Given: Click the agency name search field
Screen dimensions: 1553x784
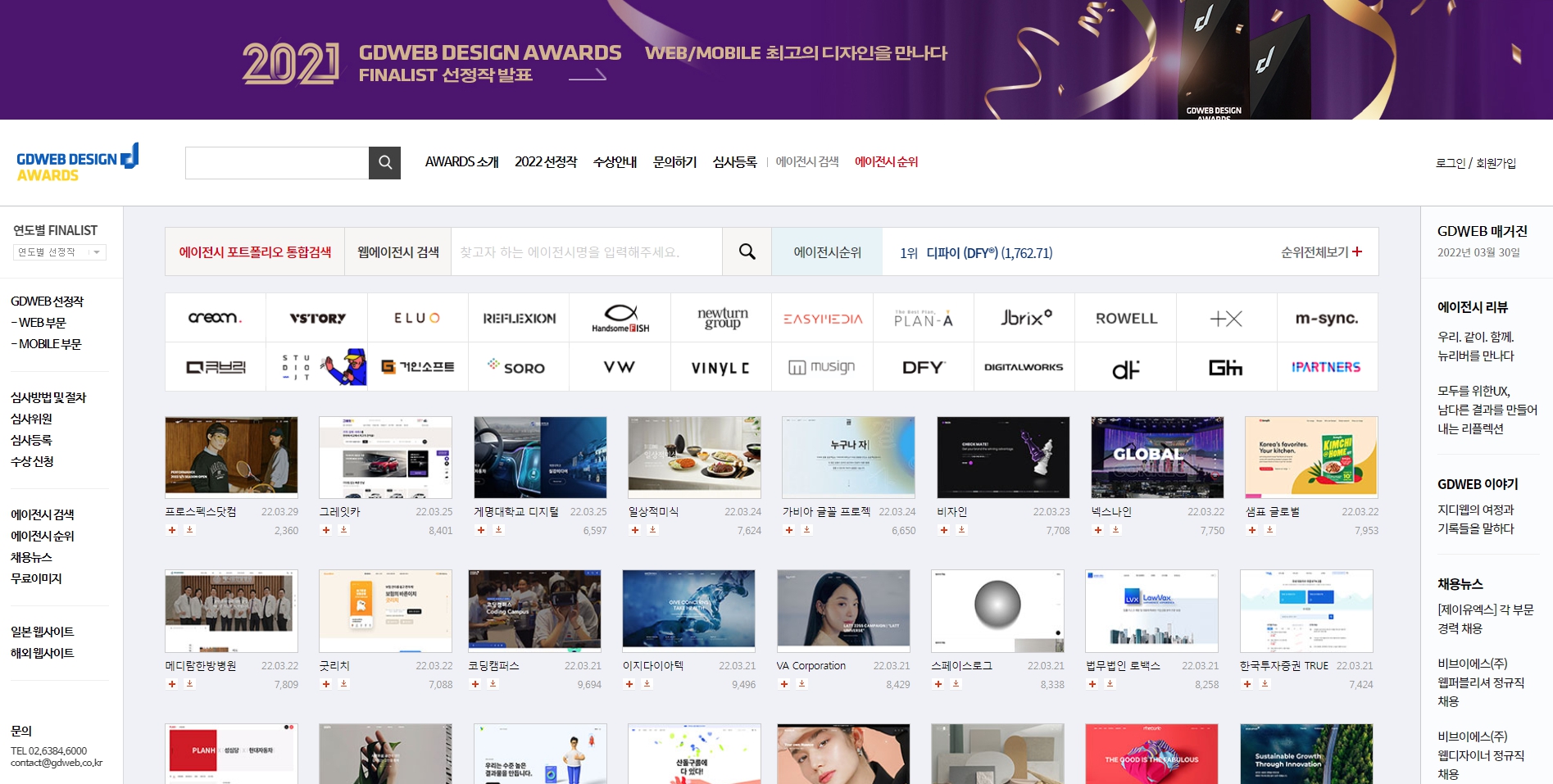Looking at the screenshot, I should point(587,252).
